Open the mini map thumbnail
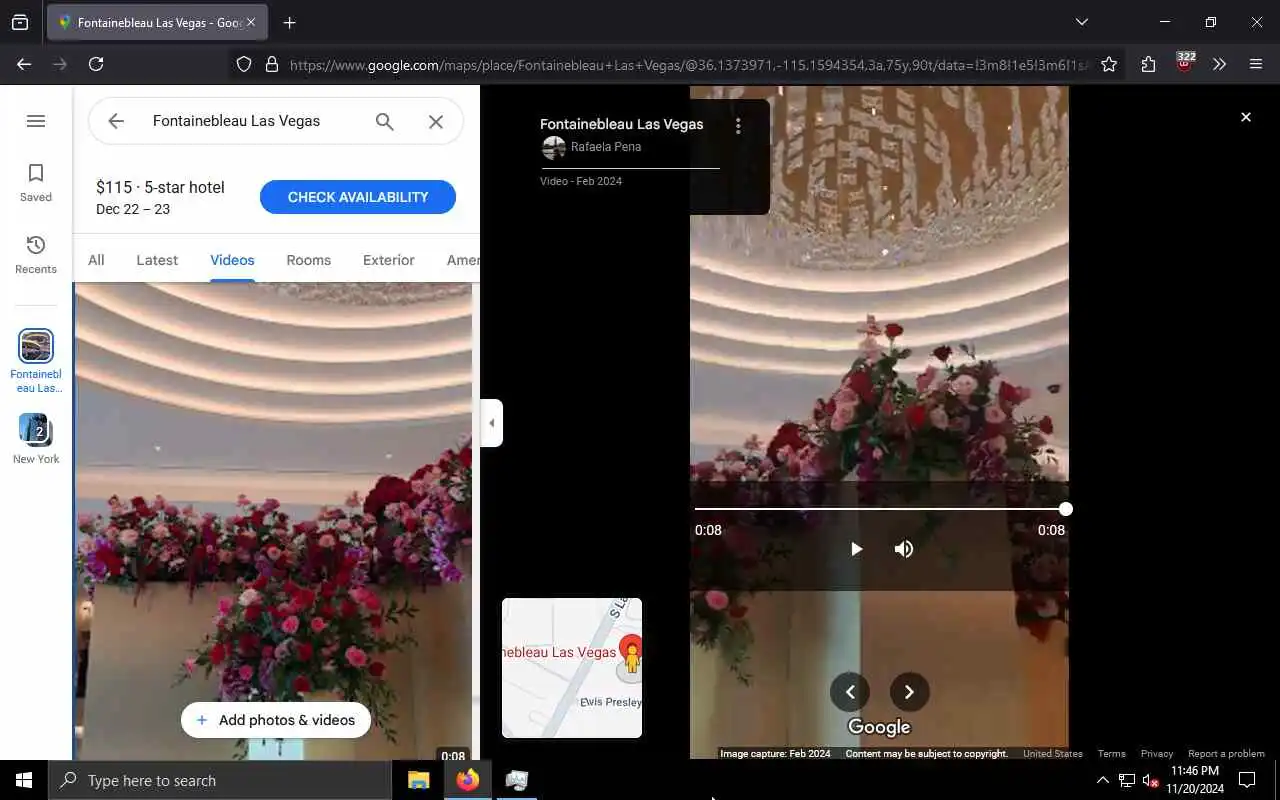 coord(572,668)
